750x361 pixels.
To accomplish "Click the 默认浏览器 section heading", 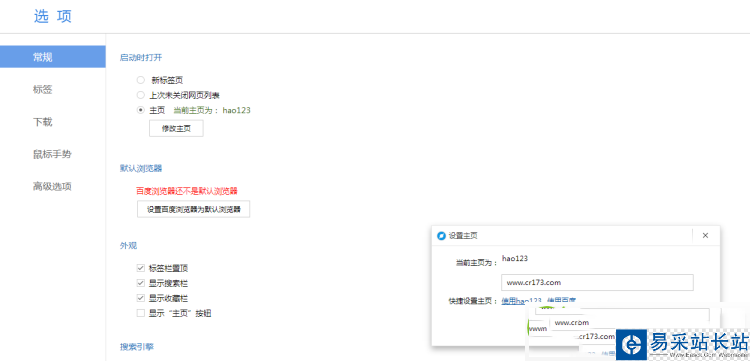I will coord(141,168).
